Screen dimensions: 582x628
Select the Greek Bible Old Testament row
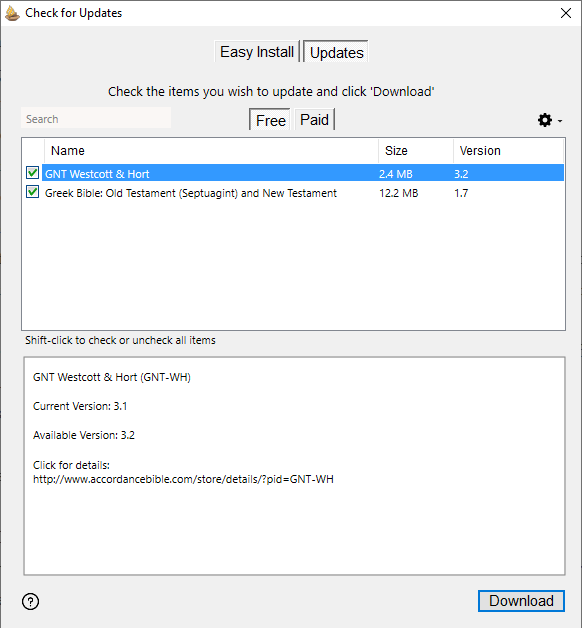(x=303, y=193)
